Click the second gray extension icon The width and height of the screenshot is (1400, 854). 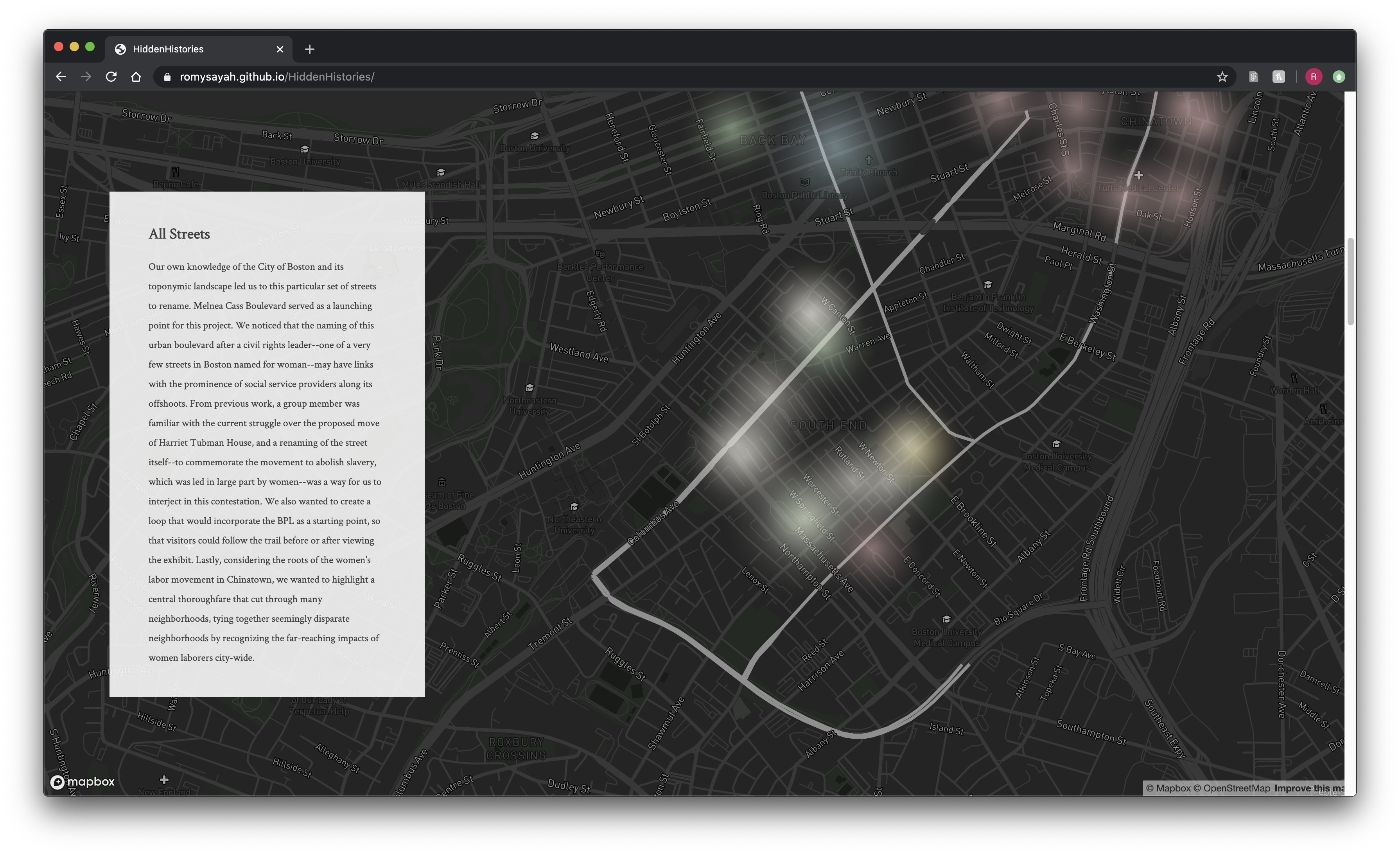point(1278,77)
